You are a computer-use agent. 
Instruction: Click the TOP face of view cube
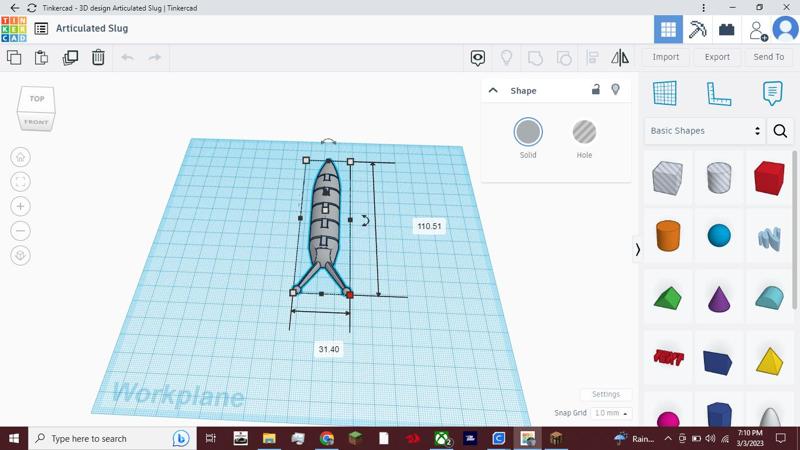(37, 99)
